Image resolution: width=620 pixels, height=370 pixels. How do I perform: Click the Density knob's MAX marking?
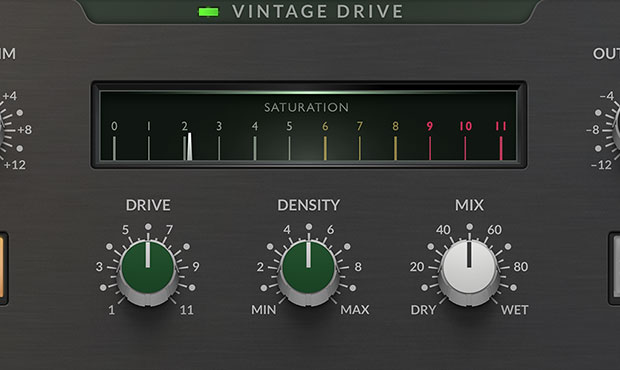click(x=355, y=310)
